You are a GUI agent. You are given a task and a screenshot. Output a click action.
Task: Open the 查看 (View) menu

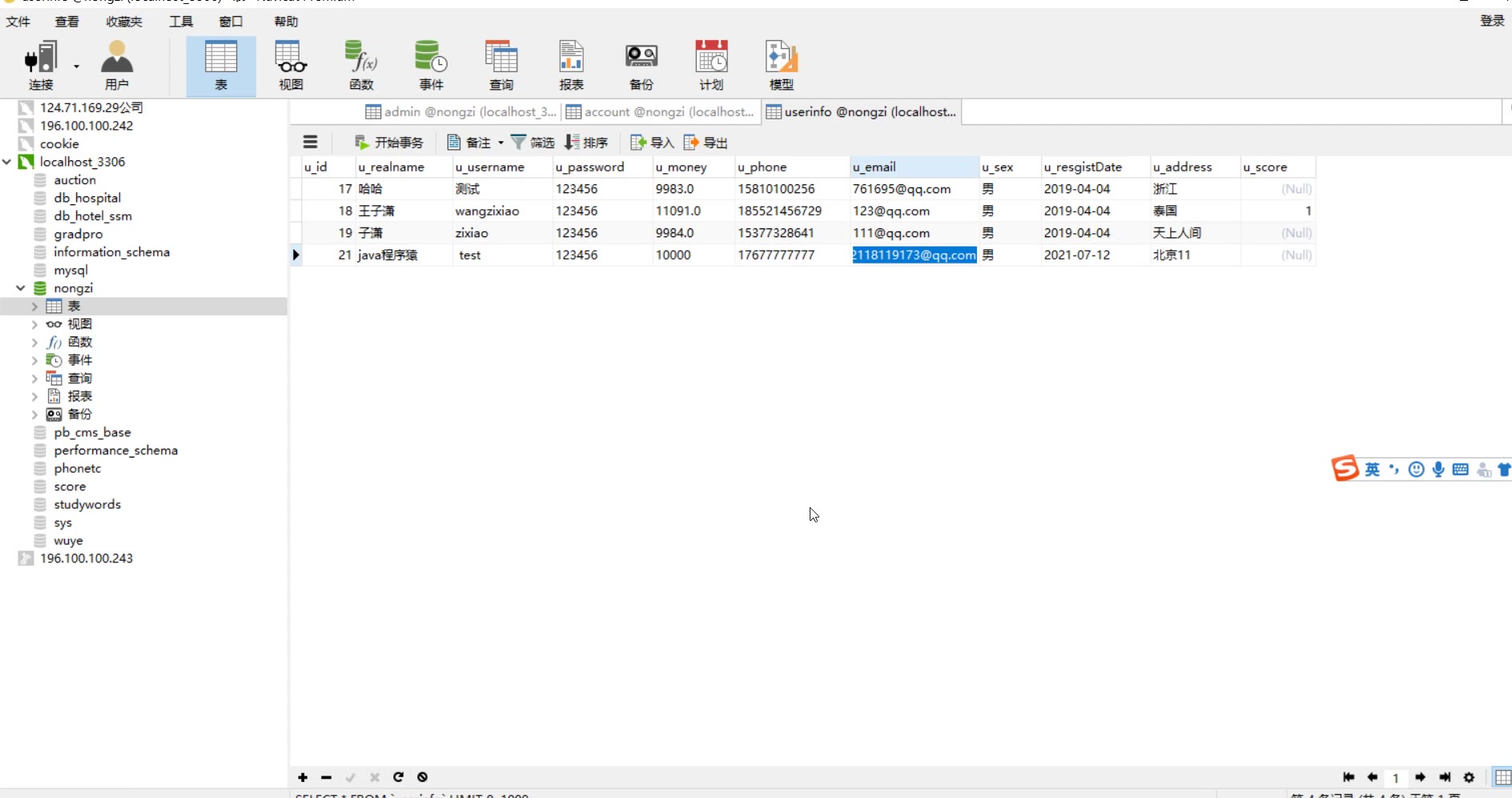pos(66,22)
